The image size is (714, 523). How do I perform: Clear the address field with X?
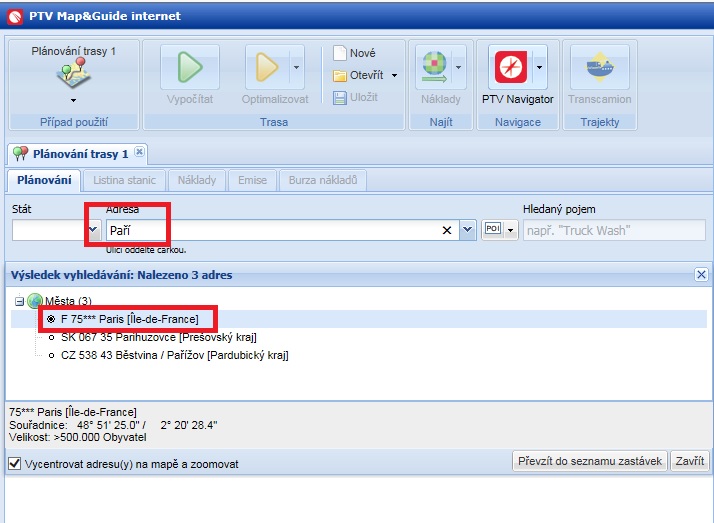(x=447, y=230)
